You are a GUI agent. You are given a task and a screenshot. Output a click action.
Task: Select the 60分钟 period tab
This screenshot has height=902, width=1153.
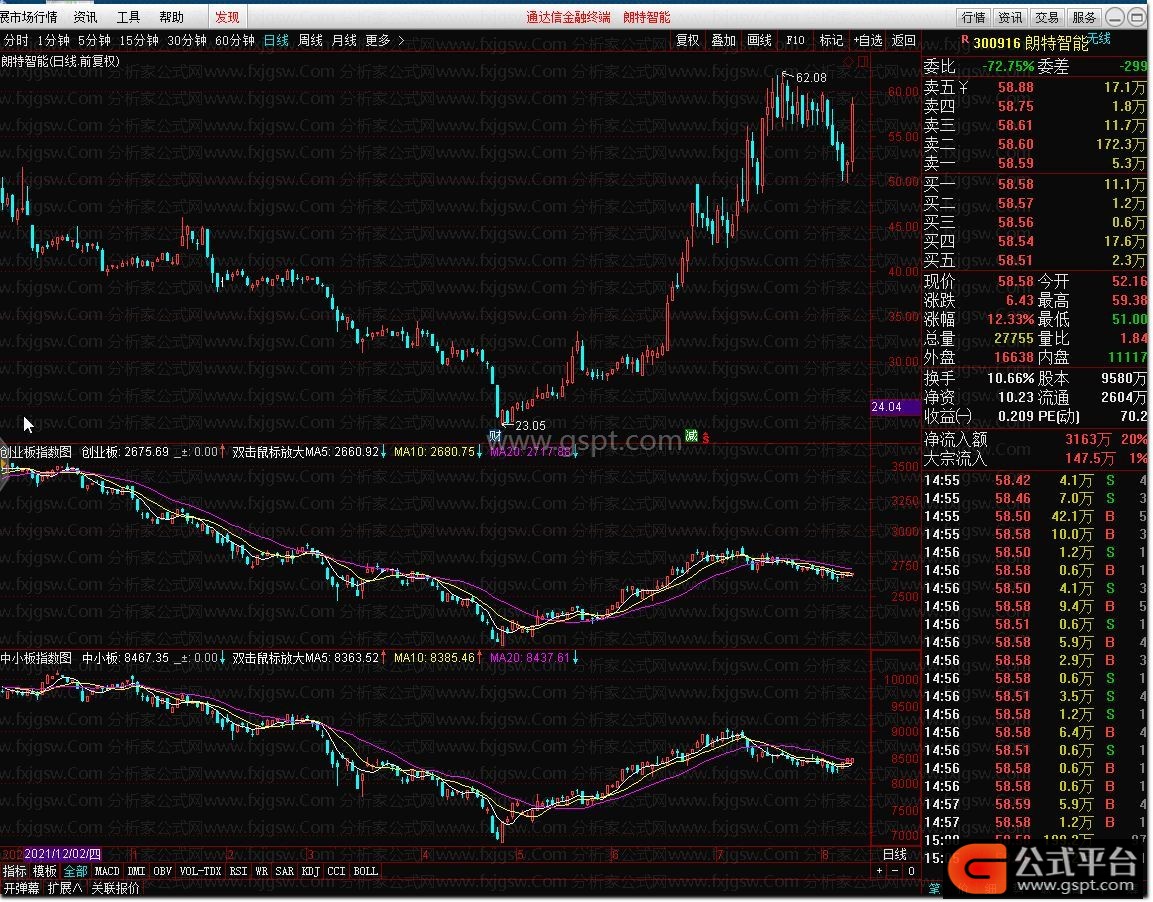point(235,40)
